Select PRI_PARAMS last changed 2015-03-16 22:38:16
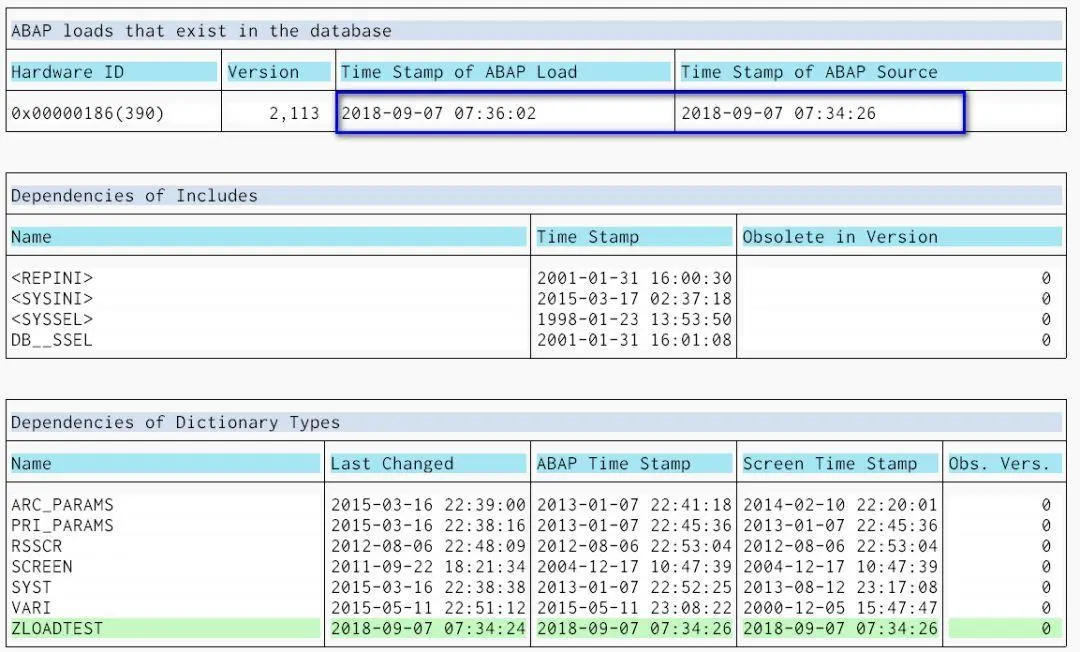This screenshot has height=652, width=1080. coord(428,525)
